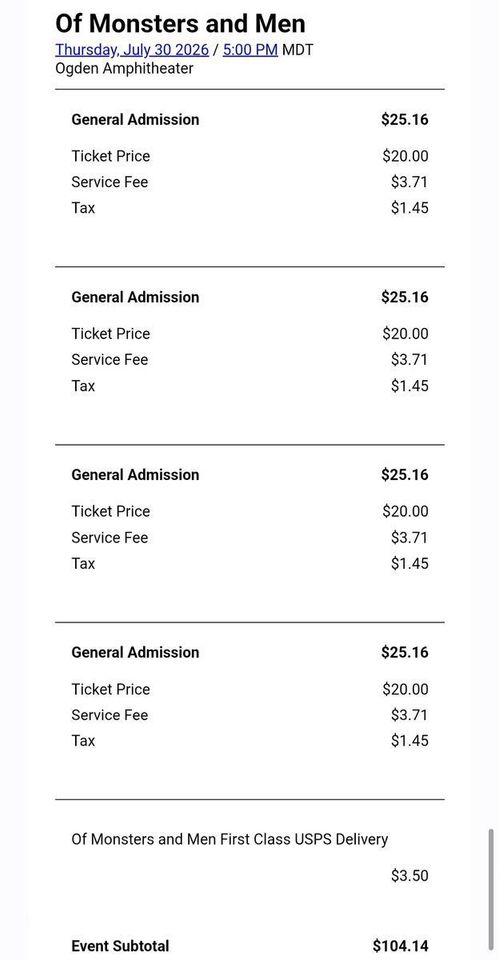
Task: Click the $1.45 tax amount in last ticket
Action: click(410, 741)
